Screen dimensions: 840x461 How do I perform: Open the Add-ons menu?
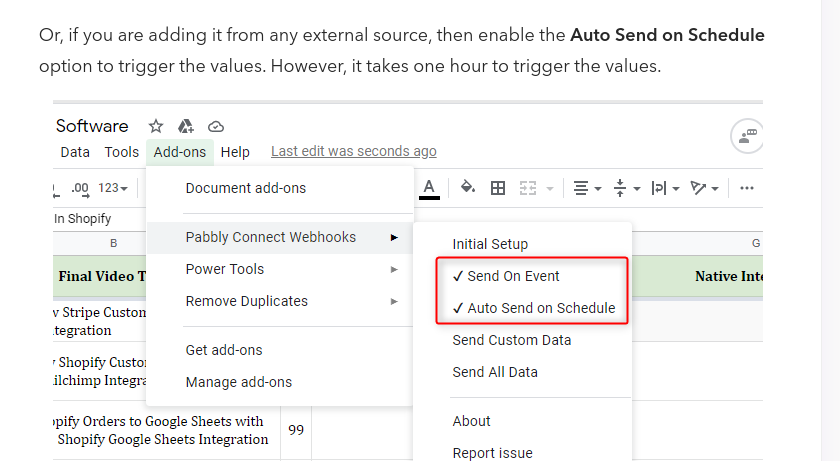tap(179, 152)
